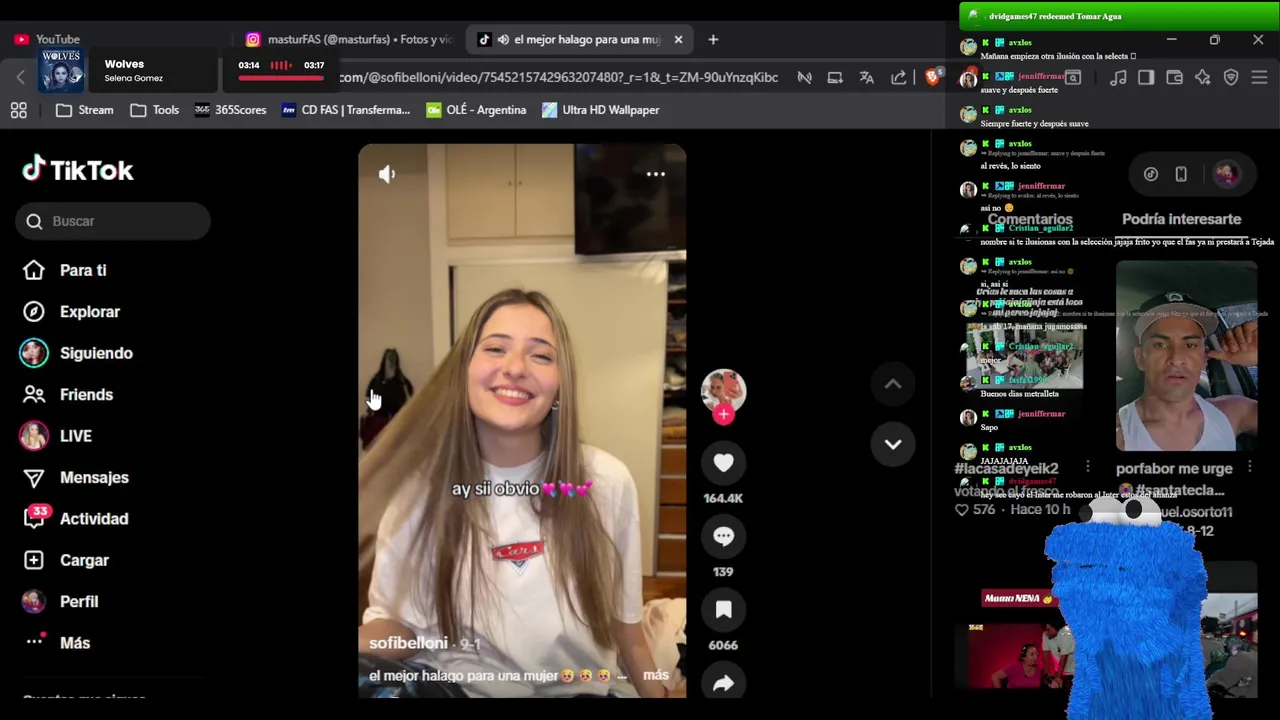Open the profile avatar at the top of the page

click(x=1226, y=174)
